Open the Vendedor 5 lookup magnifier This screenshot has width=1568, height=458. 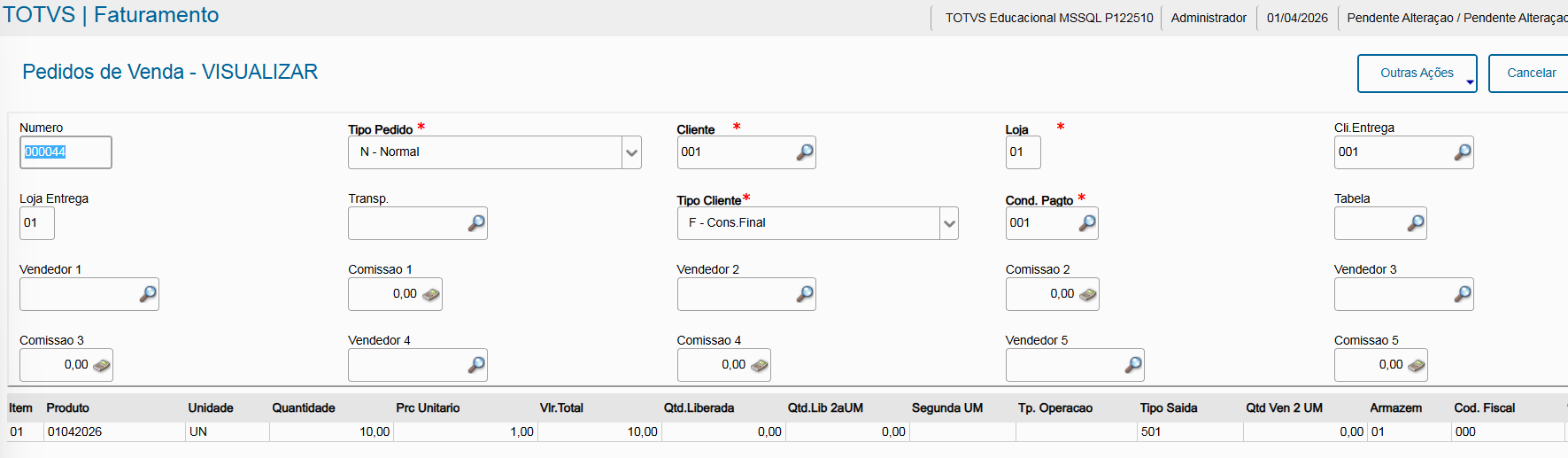point(1132,365)
